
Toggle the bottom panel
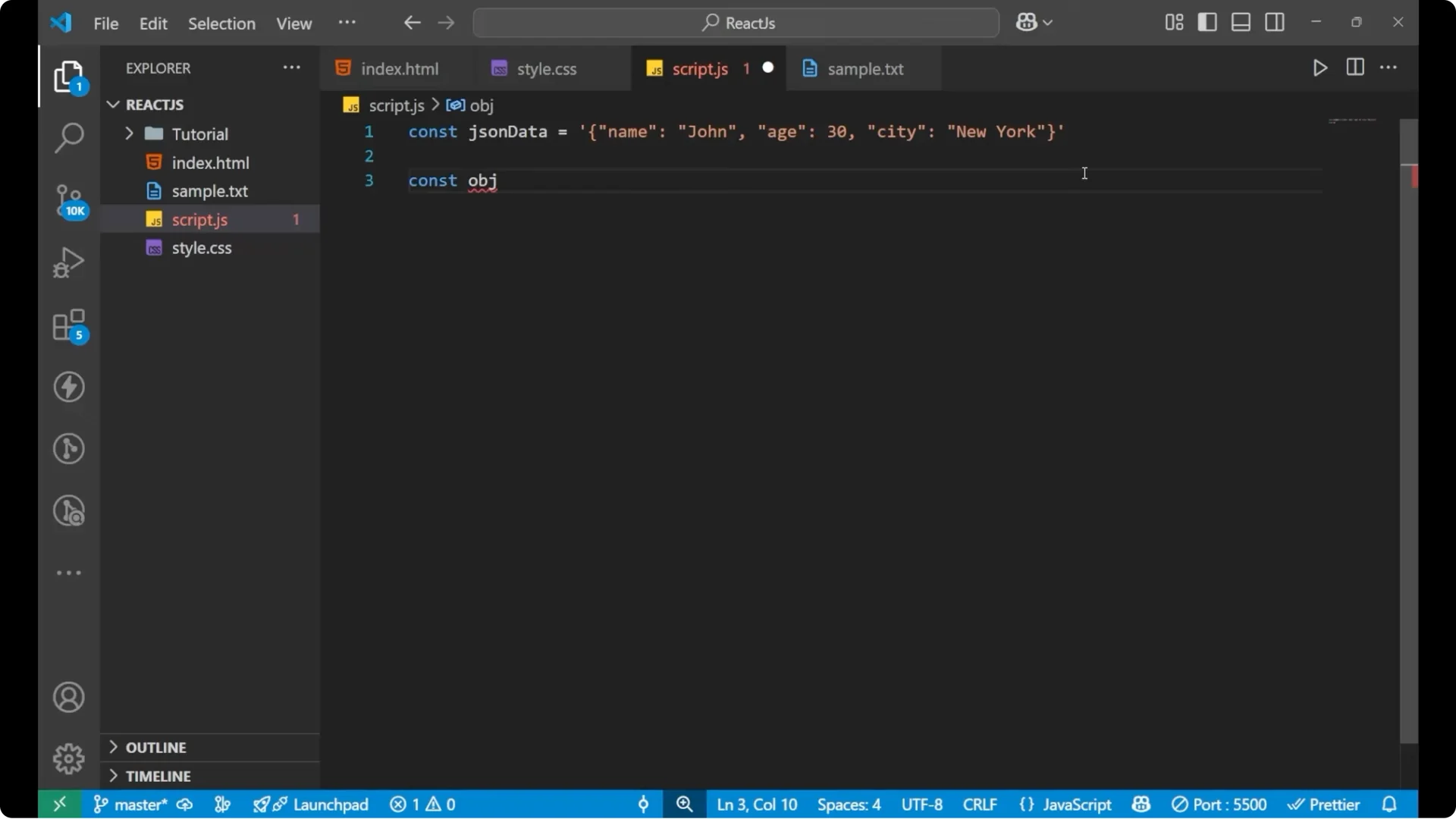[1241, 22]
